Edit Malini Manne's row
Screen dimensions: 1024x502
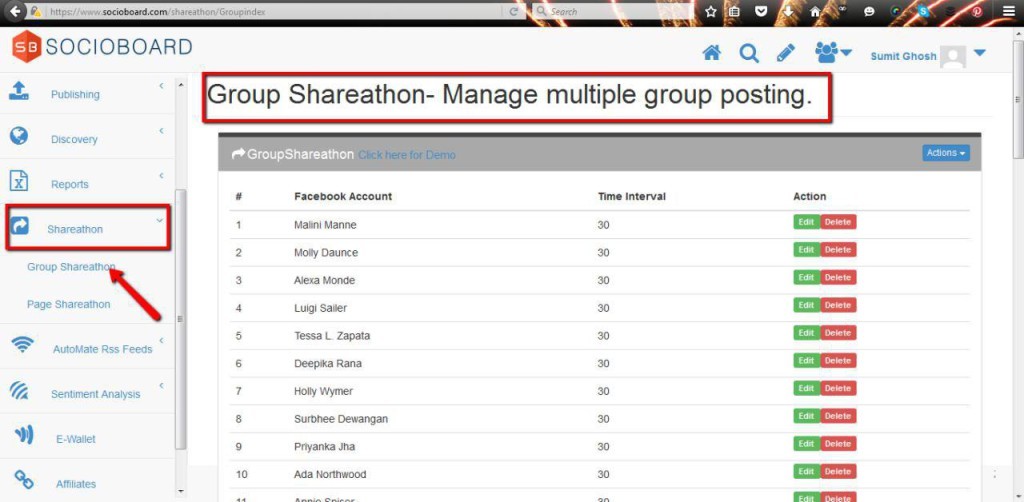point(807,222)
